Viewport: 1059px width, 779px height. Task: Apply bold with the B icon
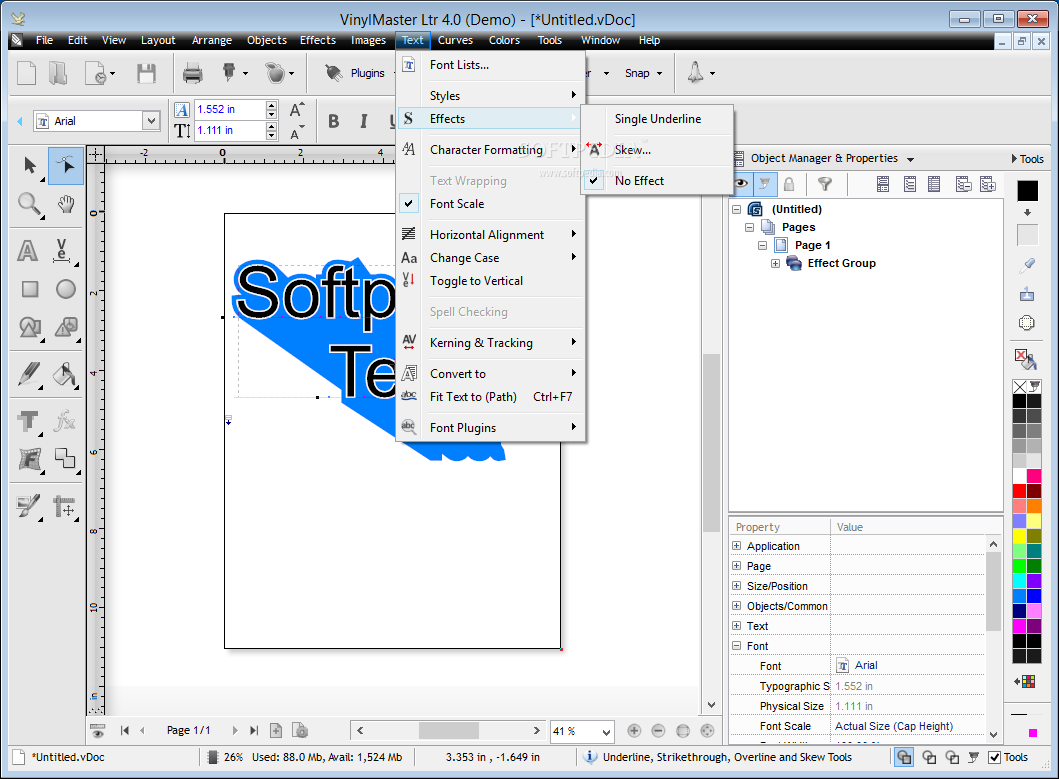[334, 121]
